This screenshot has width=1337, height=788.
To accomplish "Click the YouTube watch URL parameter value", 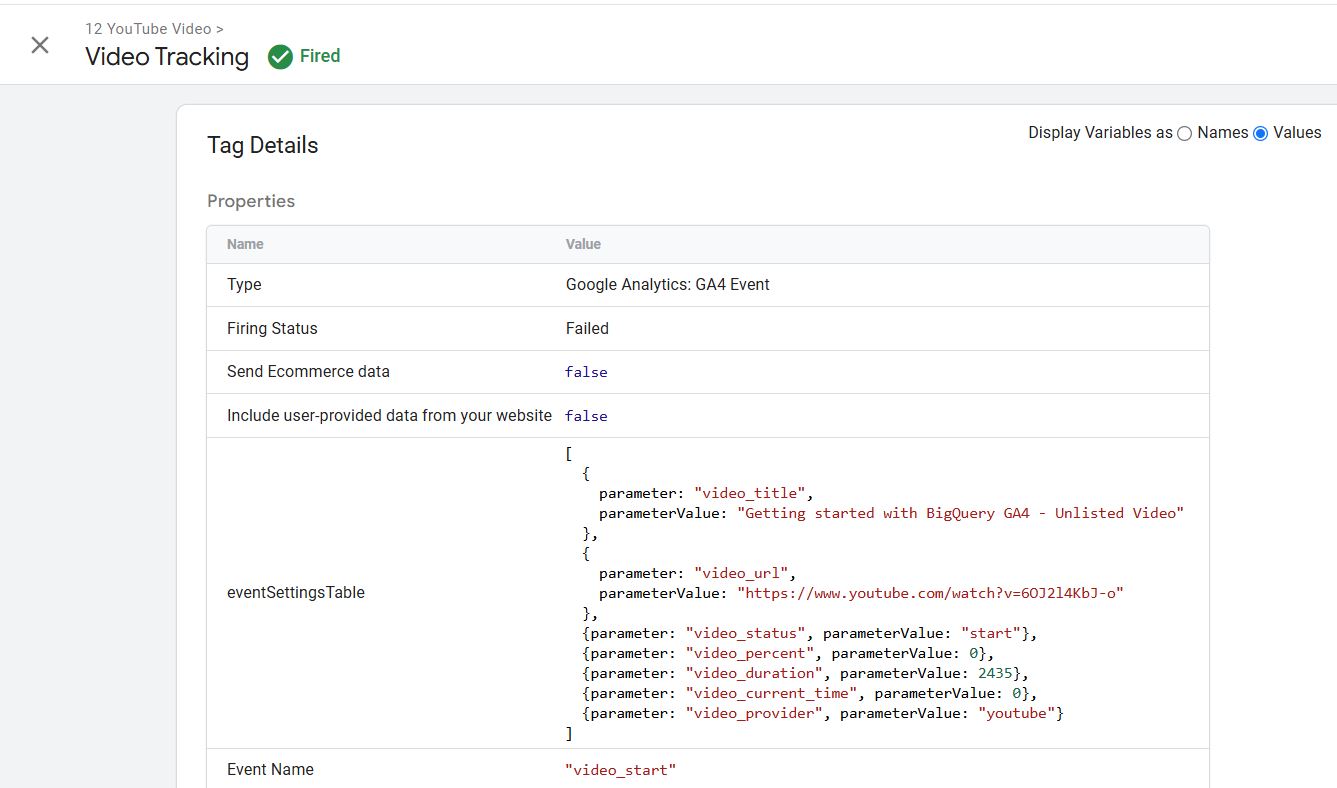I will (930, 593).
